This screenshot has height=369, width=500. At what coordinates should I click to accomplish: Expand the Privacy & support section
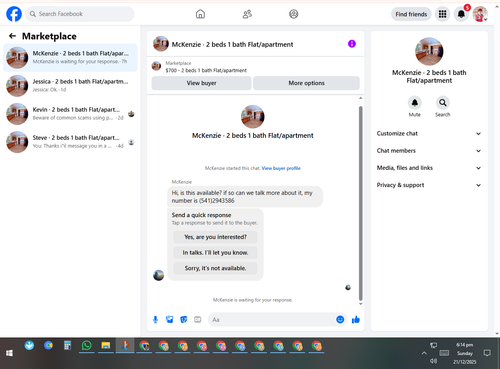pyautogui.click(x=429, y=185)
